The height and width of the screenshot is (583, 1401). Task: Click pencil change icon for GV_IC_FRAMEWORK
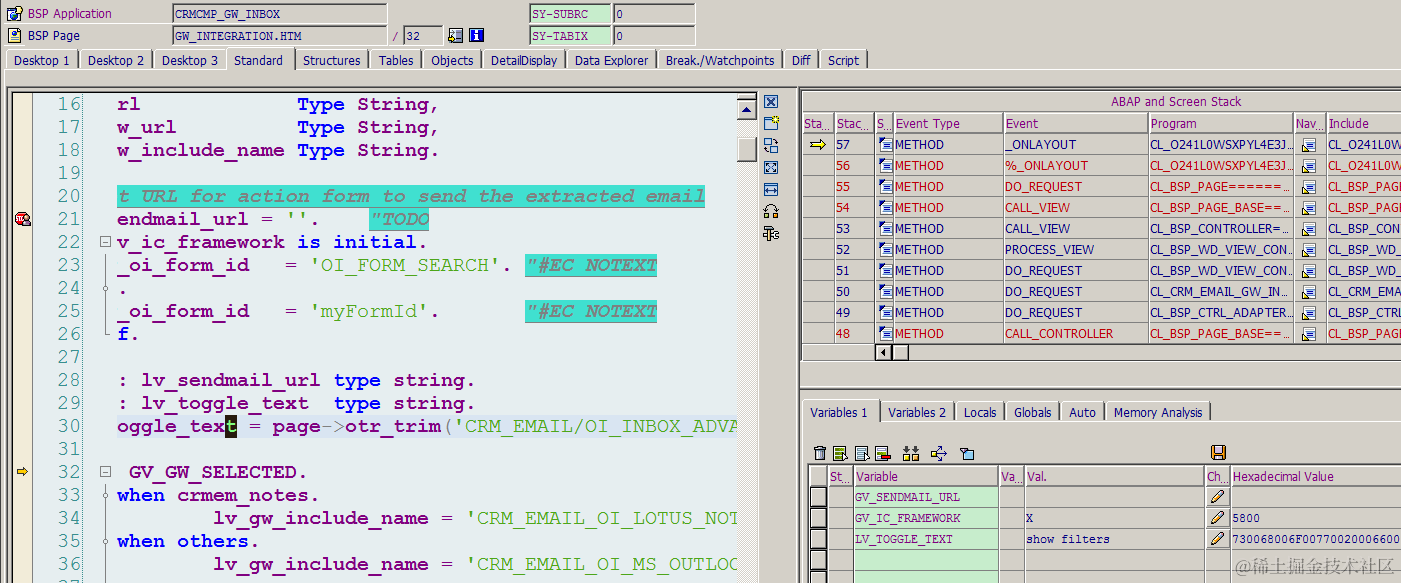click(x=1217, y=518)
